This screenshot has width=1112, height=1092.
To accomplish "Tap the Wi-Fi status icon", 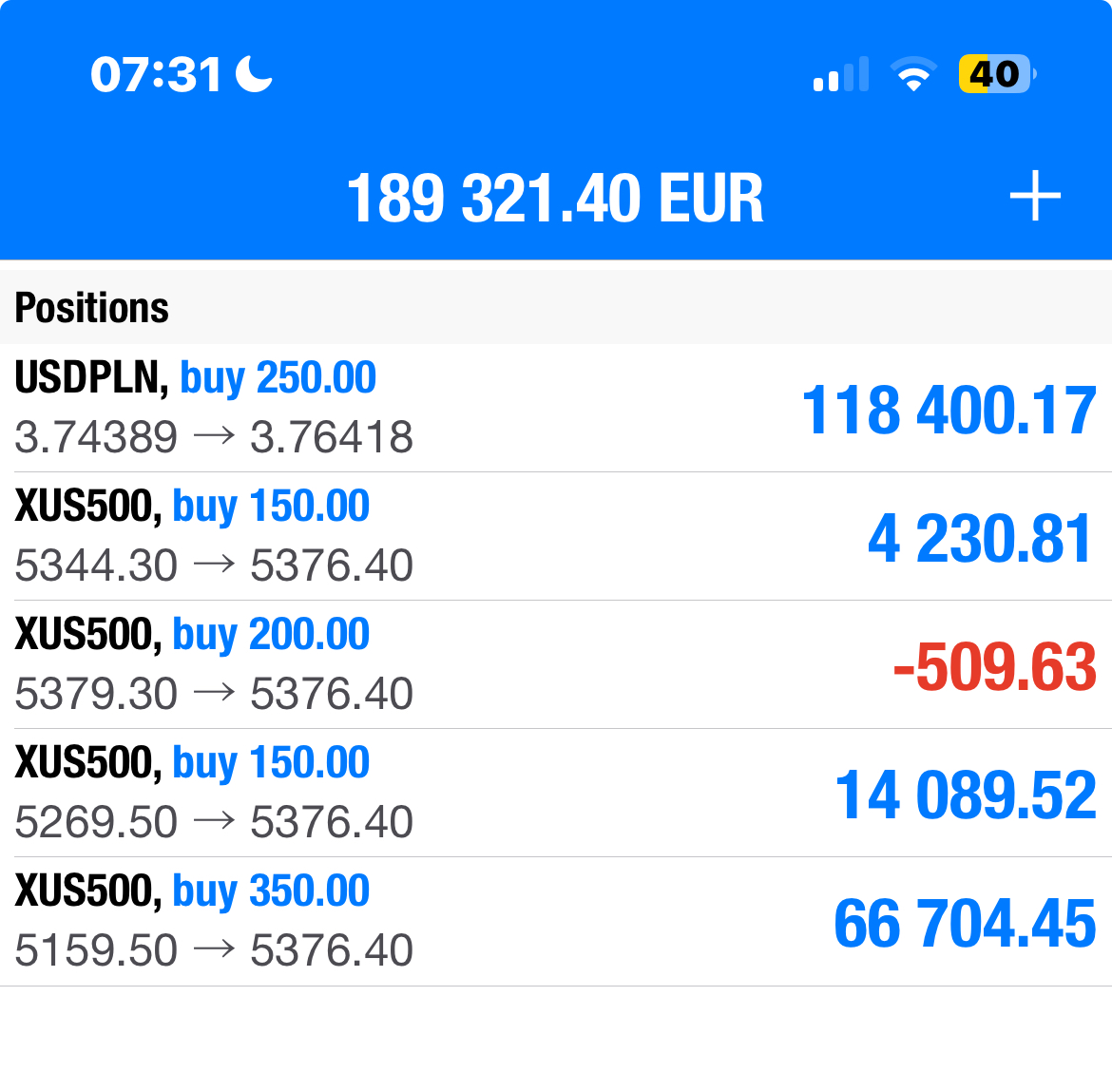I will [x=913, y=74].
